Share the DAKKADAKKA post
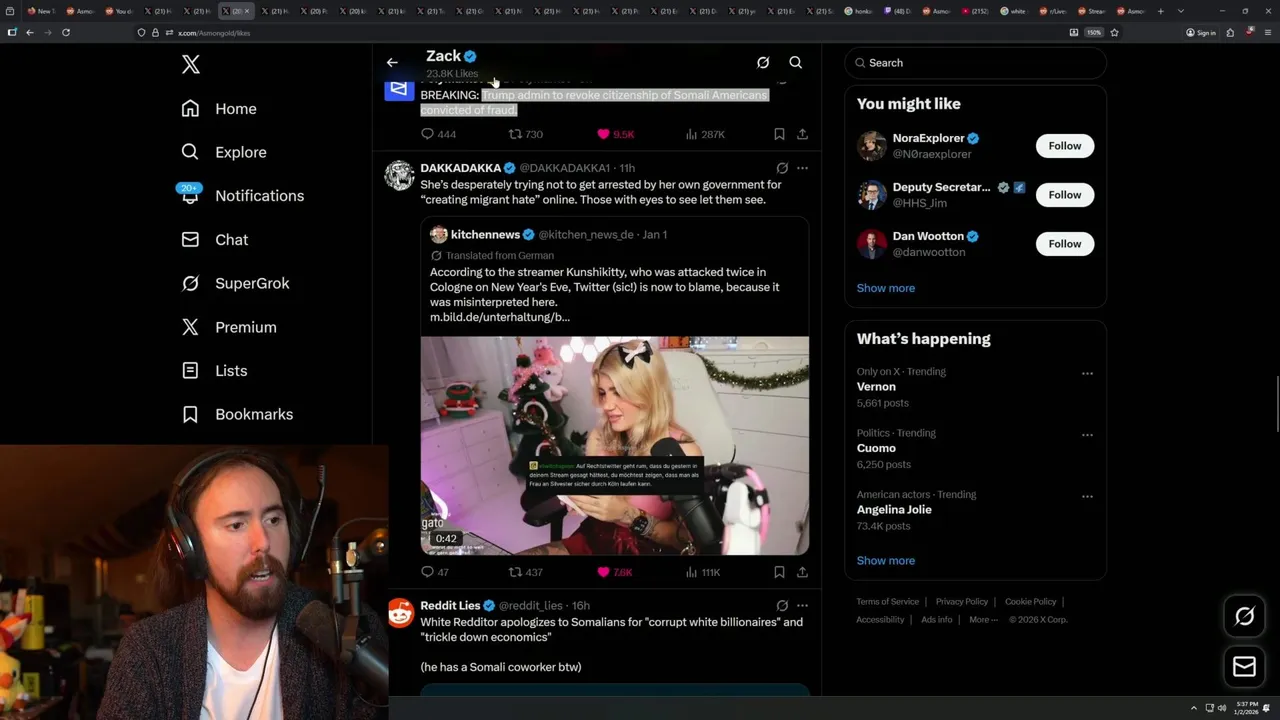Viewport: 1280px width, 720px height. (x=802, y=572)
